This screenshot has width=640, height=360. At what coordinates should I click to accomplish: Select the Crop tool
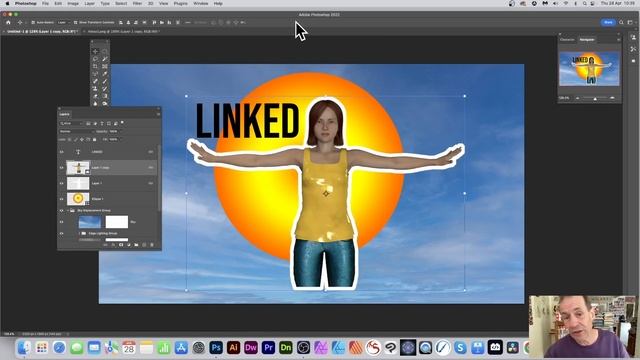pyautogui.click(x=95, y=66)
